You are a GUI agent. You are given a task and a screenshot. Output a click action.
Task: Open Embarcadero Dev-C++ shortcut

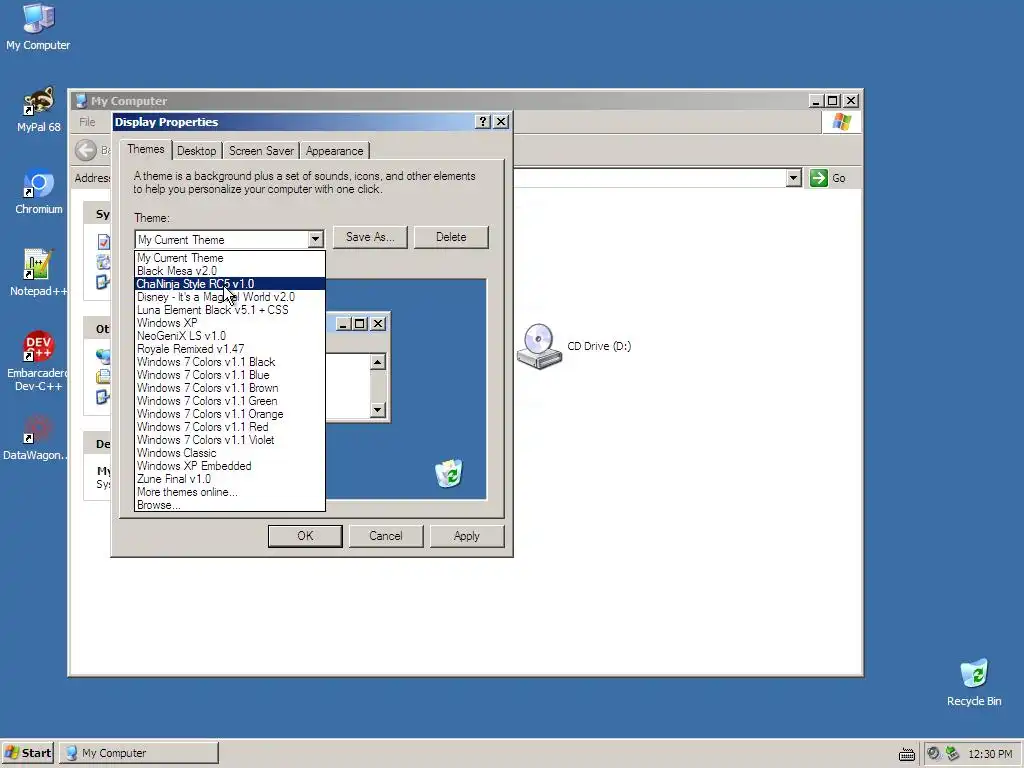[x=38, y=361]
